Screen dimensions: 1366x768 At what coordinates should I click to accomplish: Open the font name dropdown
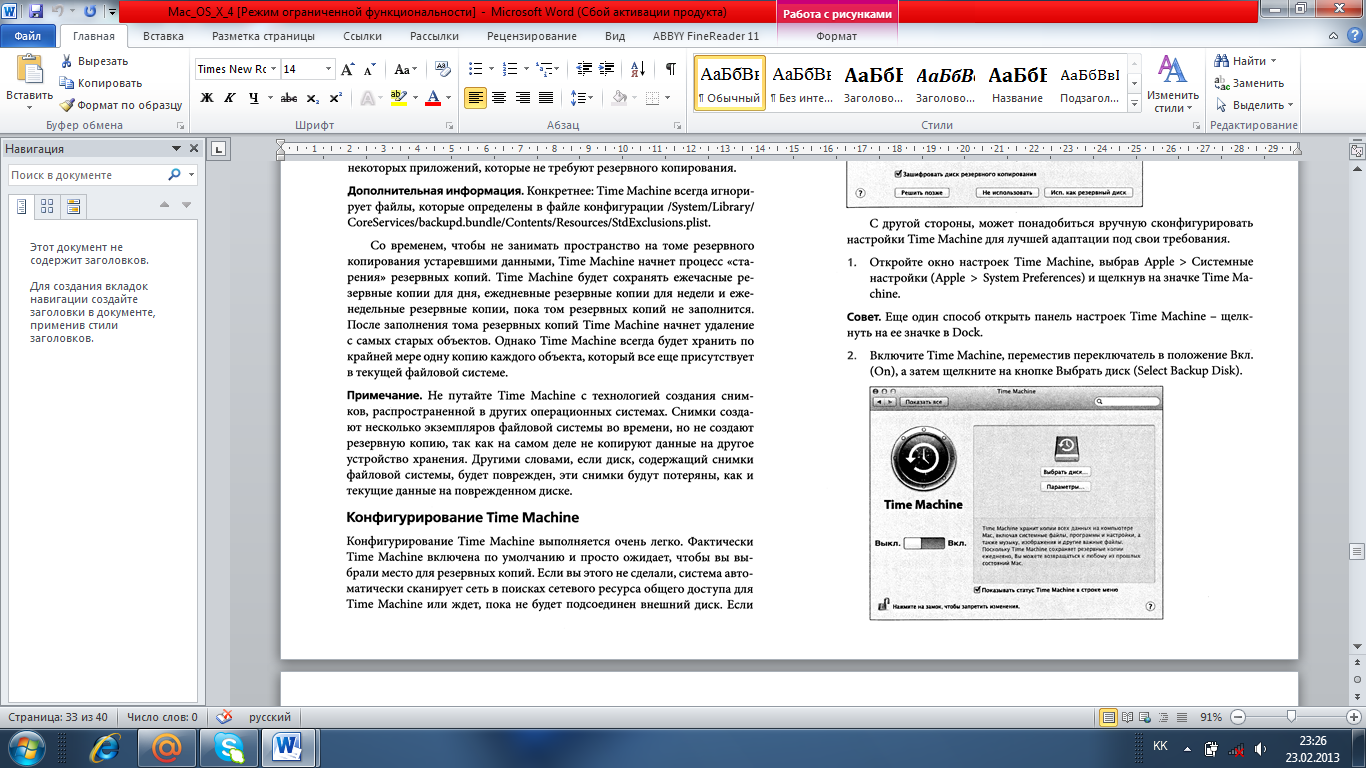pos(272,69)
